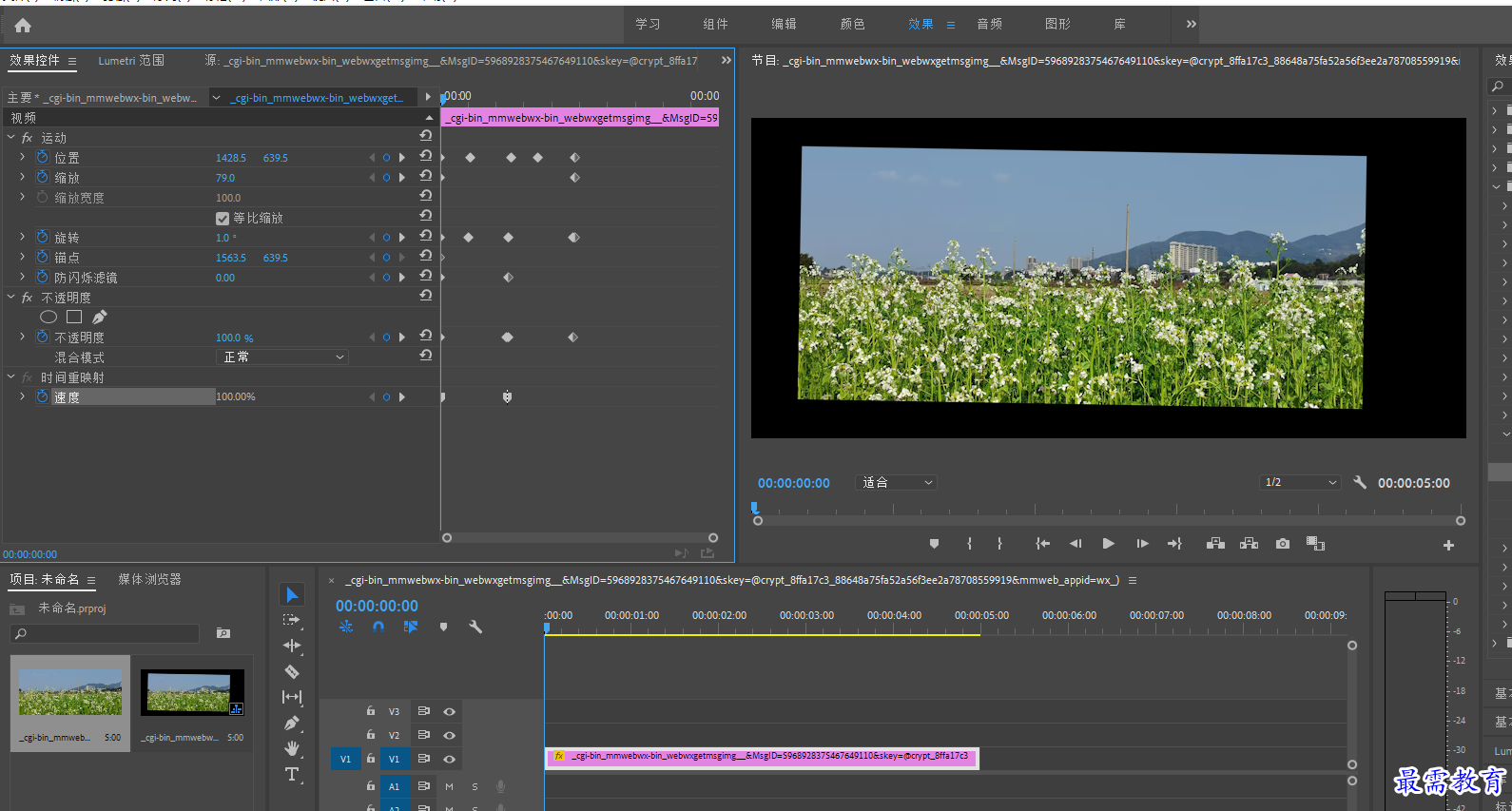Reset the Rotation parameter
Image resolution: width=1512 pixels, height=811 pixels.
426,235
